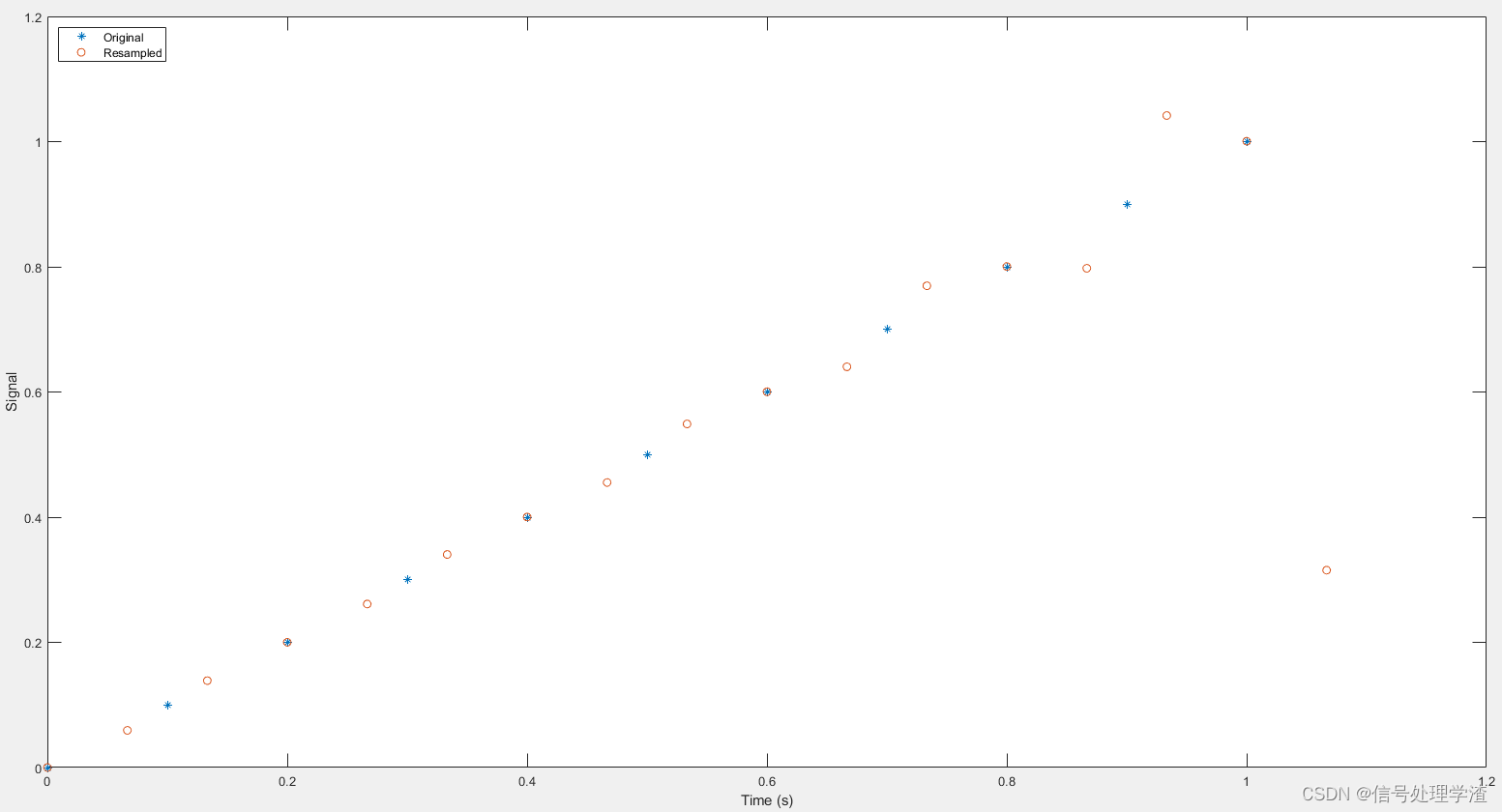
Task: Click the y-axis tick label 0.2
Action: tap(33, 643)
